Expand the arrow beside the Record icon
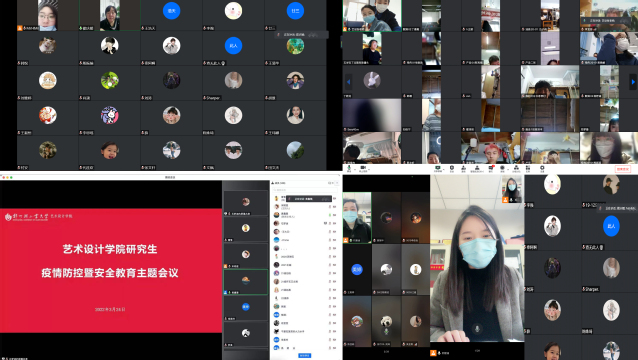The width and height of the screenshot is (638, 360). pos(508,169)
